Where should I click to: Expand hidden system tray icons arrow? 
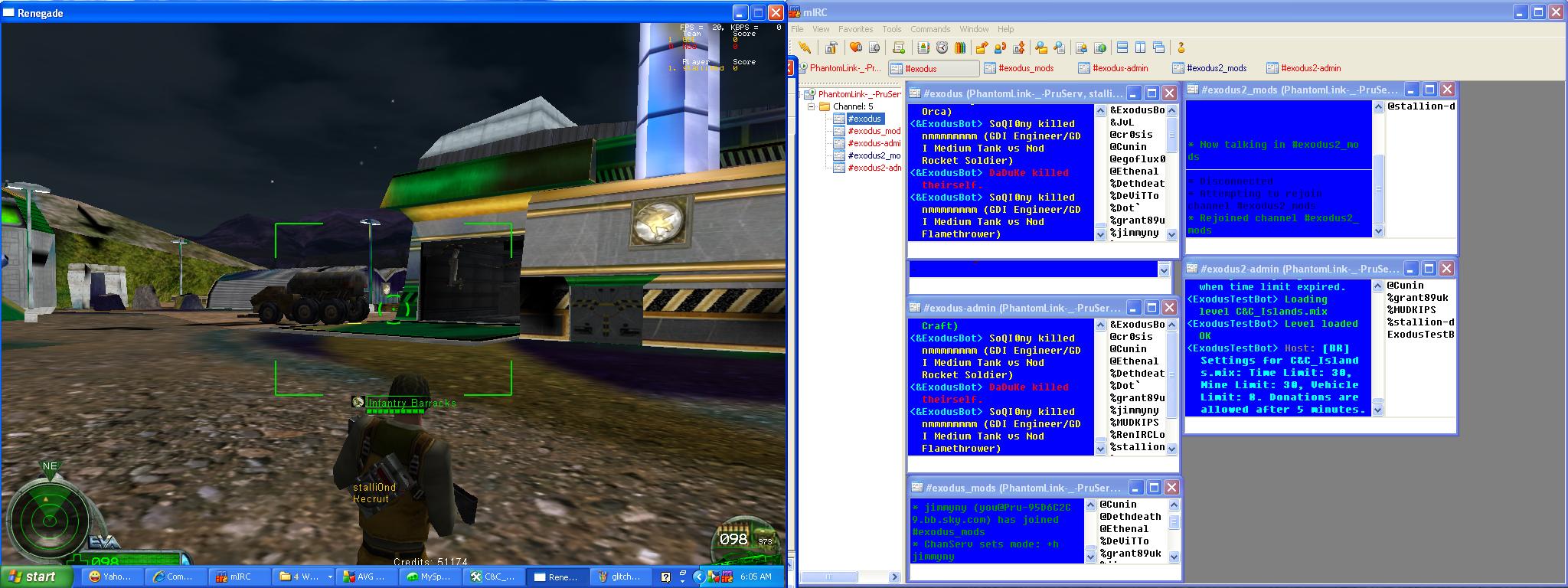(698, 577)
